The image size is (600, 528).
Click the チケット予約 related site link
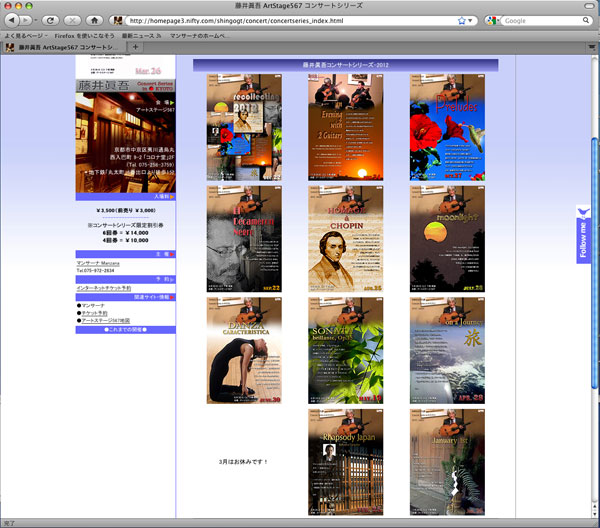pos(94,313)
